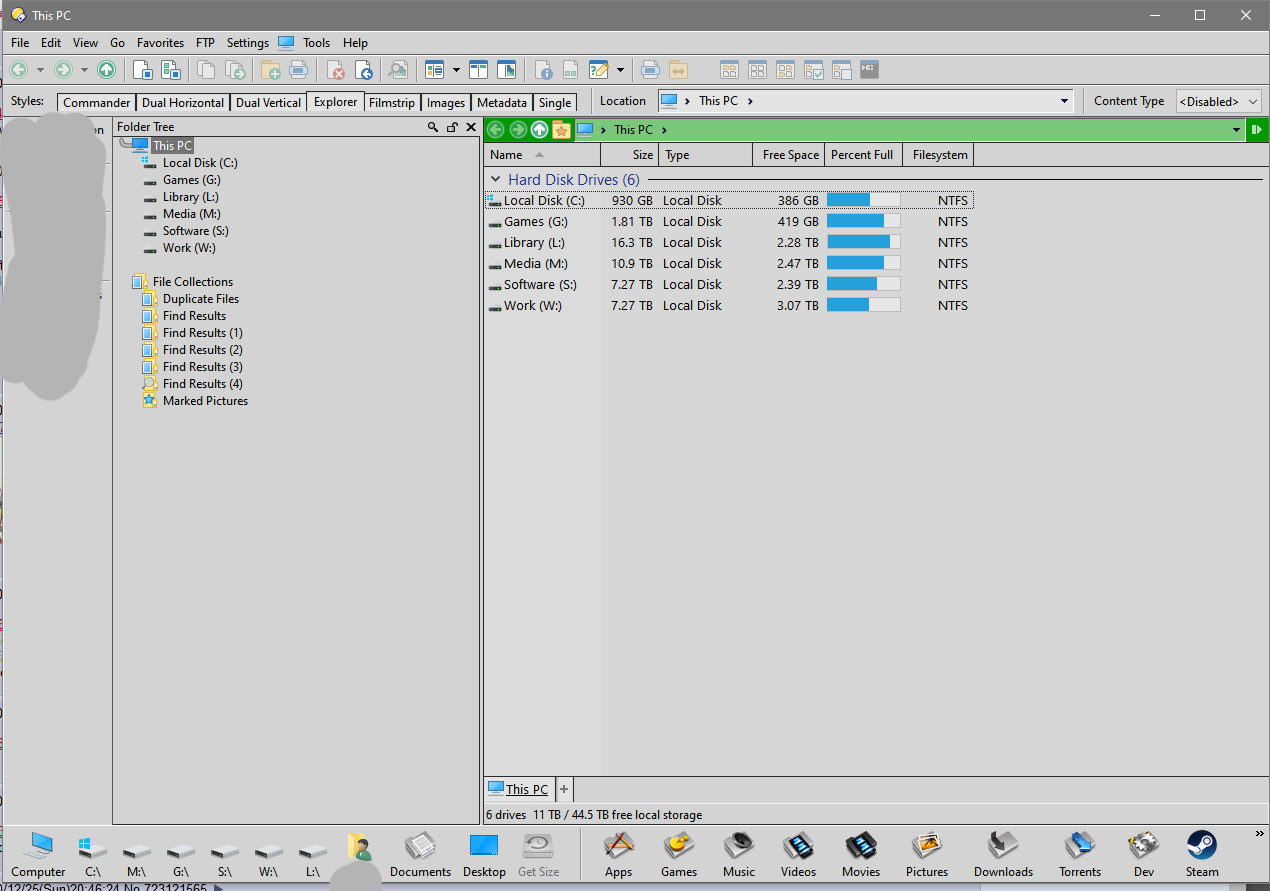The height and width of the screenshot is (891, 1270).
Task: Close the Folder Tree panel
Action: (471, 127)
